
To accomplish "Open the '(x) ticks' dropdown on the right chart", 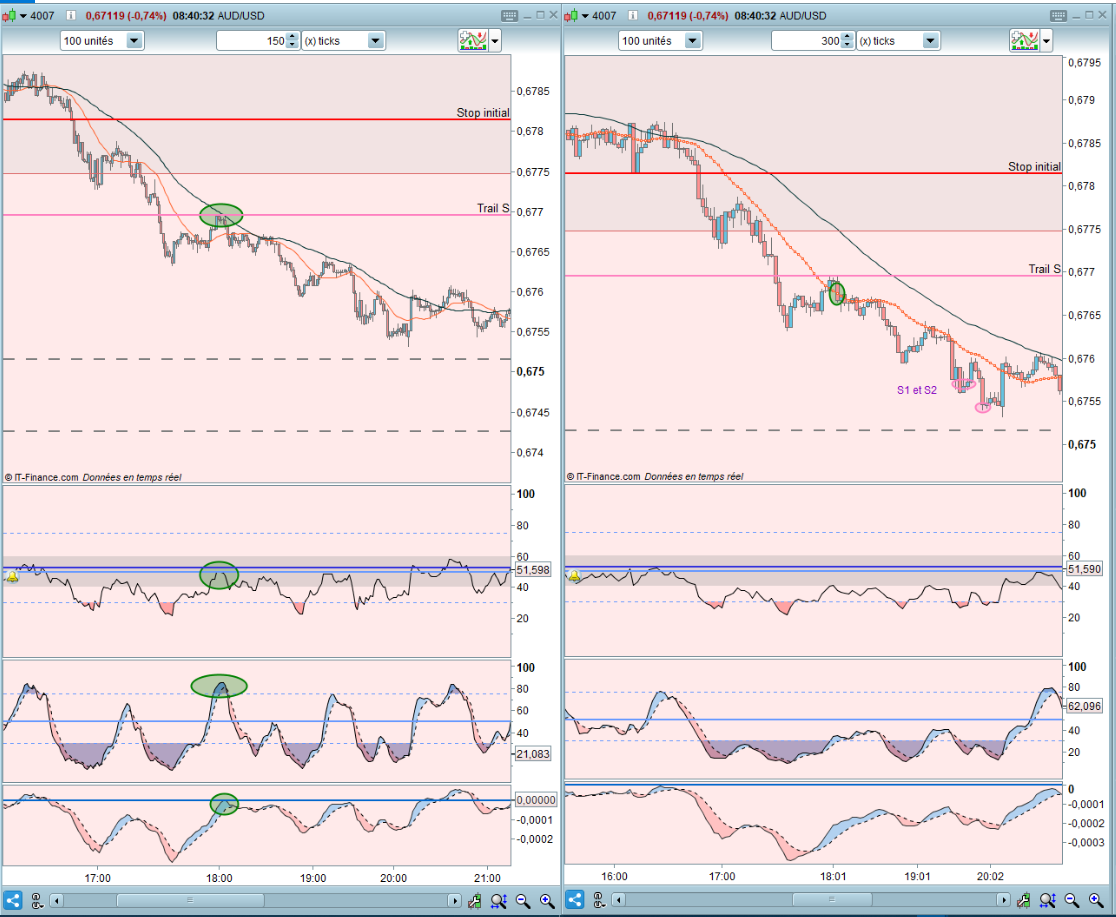I will coord(898,41).
